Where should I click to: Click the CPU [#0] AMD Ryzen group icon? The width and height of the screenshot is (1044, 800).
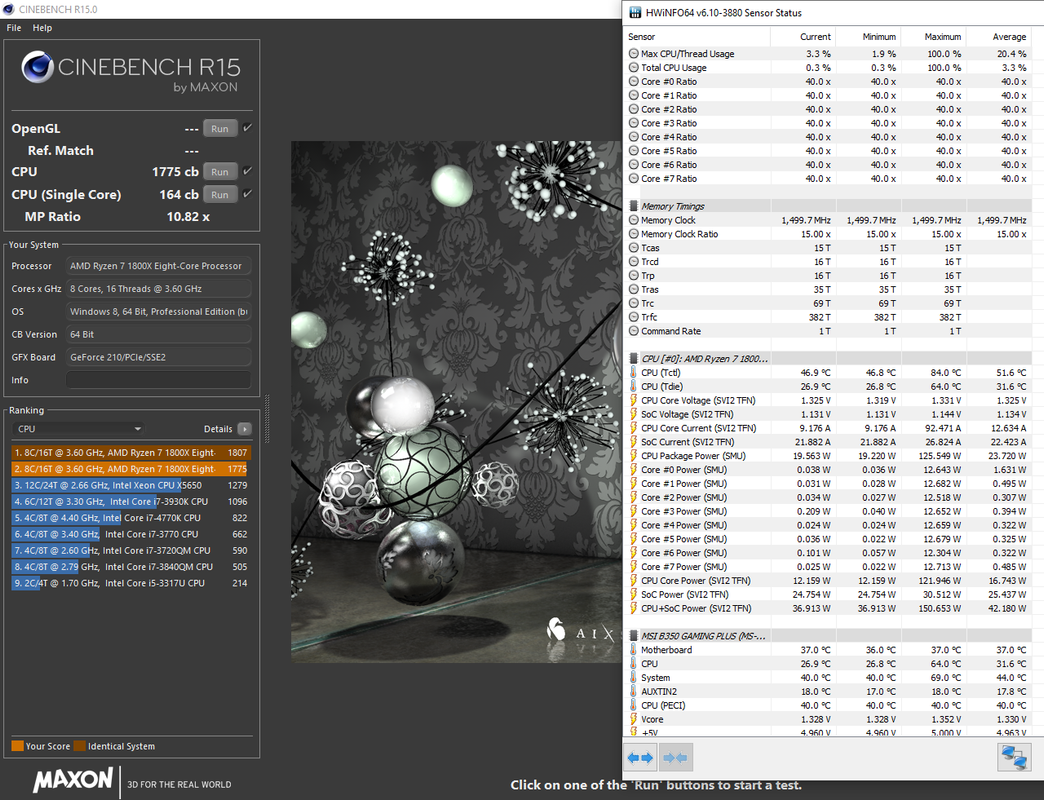pyautogui.click(x=634, y=359)
